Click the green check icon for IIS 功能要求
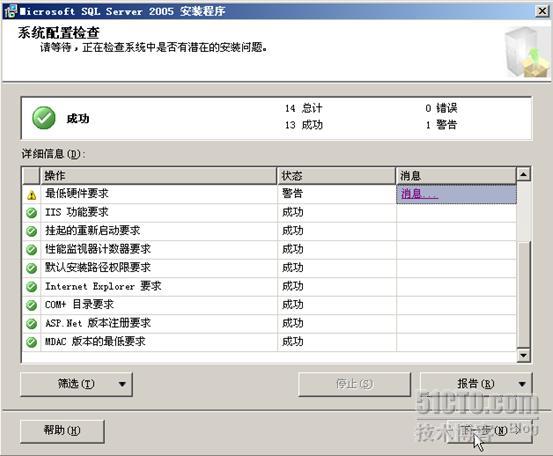553x456 pixels. pyautogui.click(x=32, y=213)
